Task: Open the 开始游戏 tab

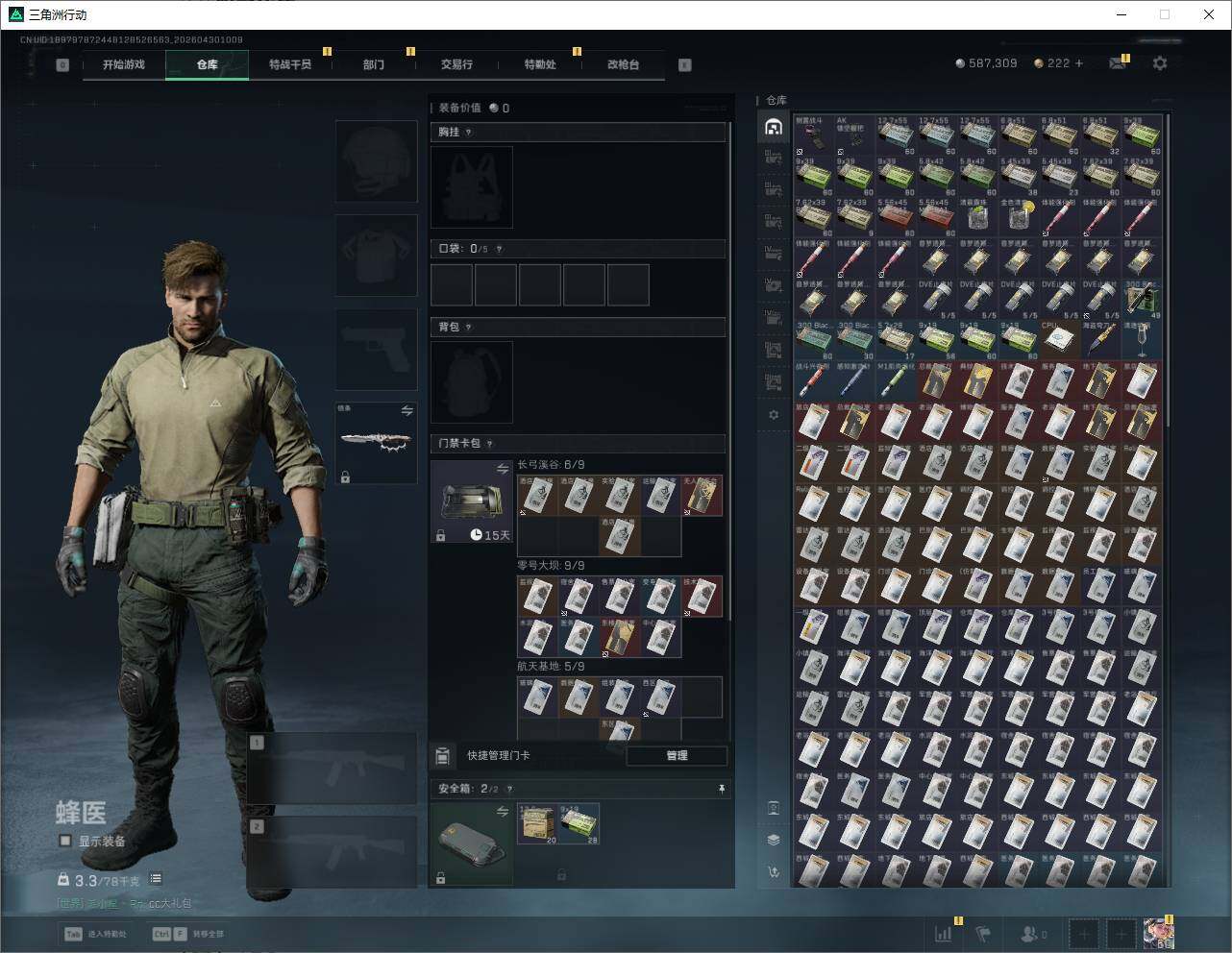Action: tap(124, 64)
